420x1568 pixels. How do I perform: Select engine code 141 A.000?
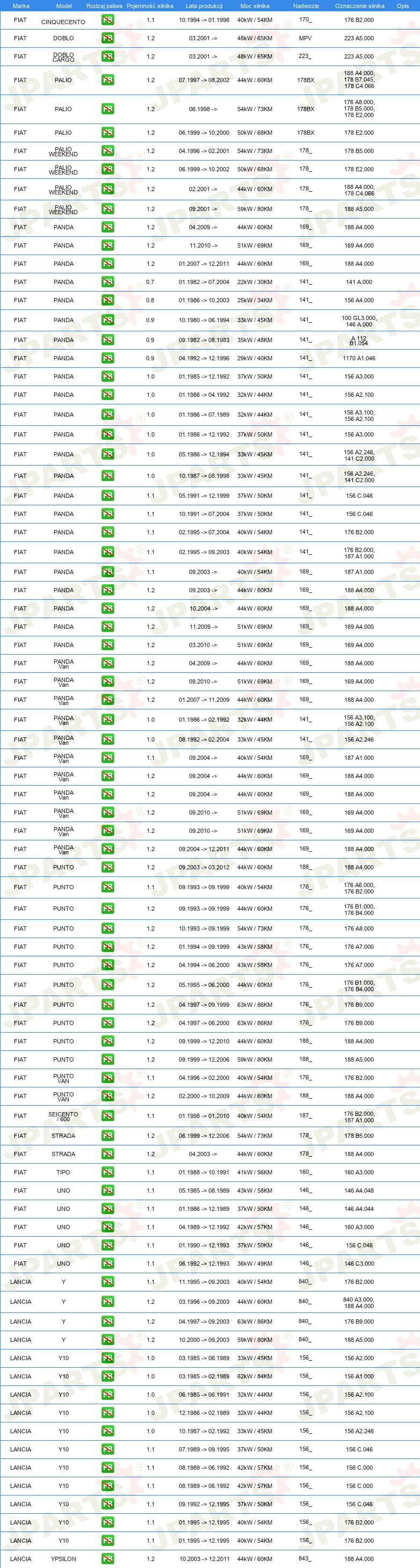(359, 282)
